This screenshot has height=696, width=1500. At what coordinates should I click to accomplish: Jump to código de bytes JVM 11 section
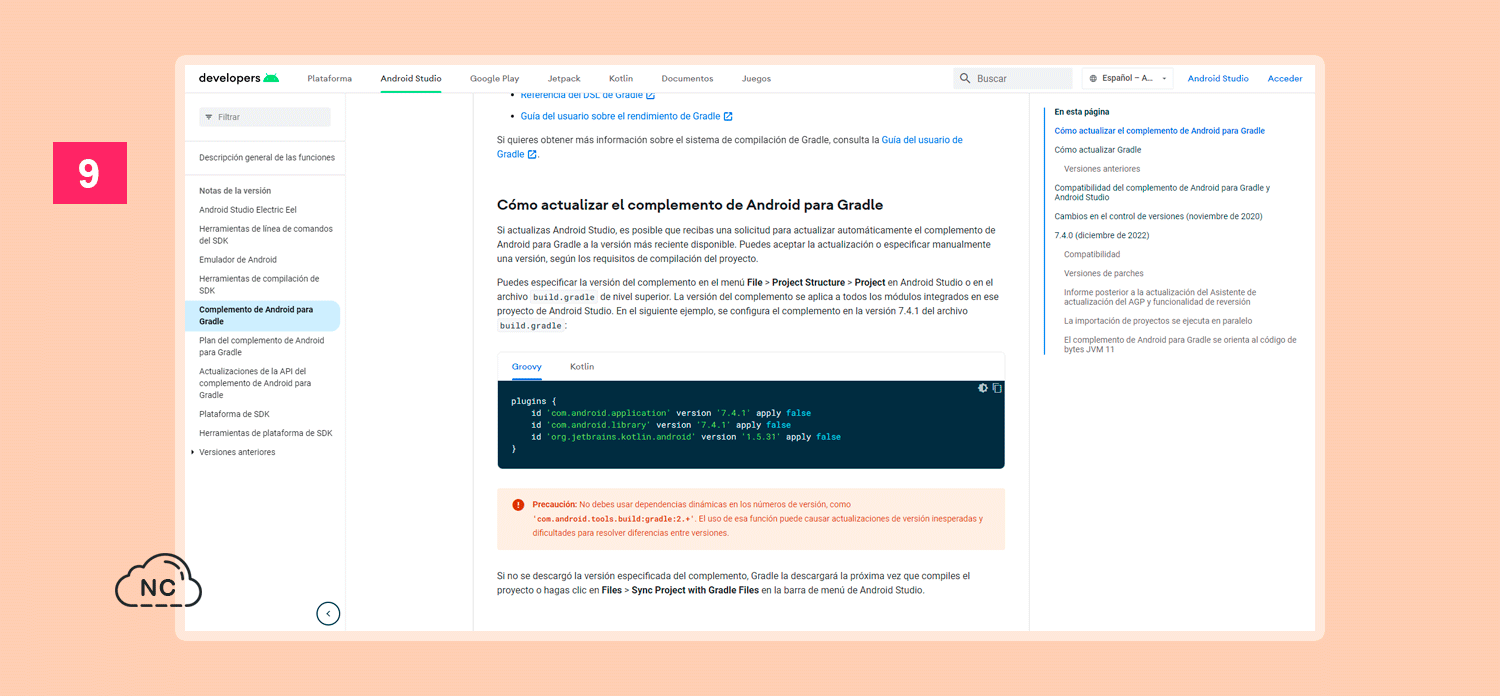pos(1180,345)
